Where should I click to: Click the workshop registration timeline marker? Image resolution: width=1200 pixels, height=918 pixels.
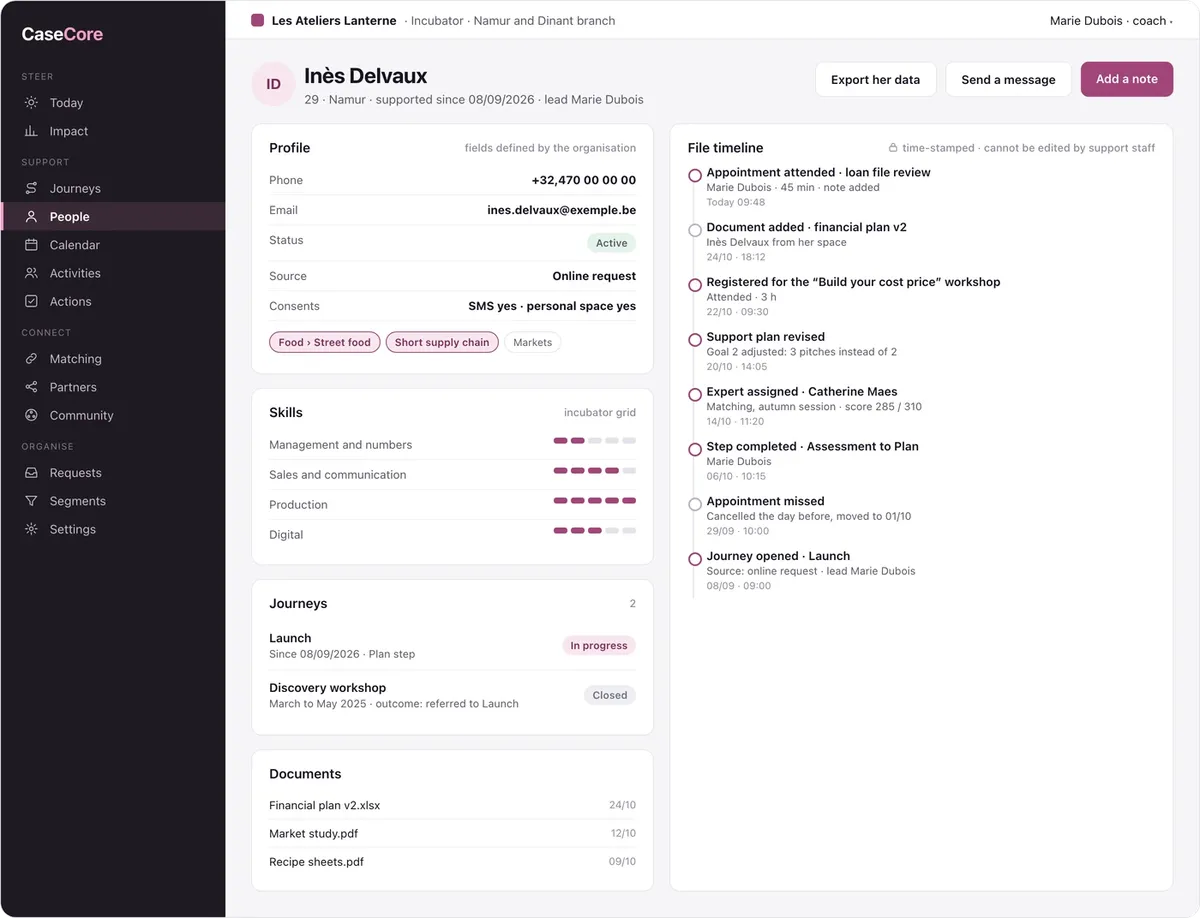[x=694, y=285]
